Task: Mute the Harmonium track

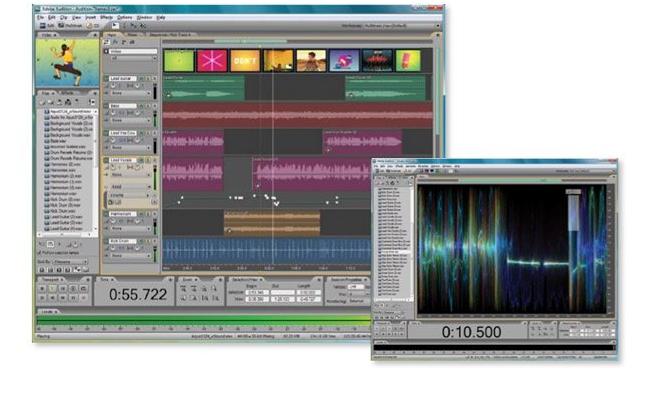Action: click(141, 214)
